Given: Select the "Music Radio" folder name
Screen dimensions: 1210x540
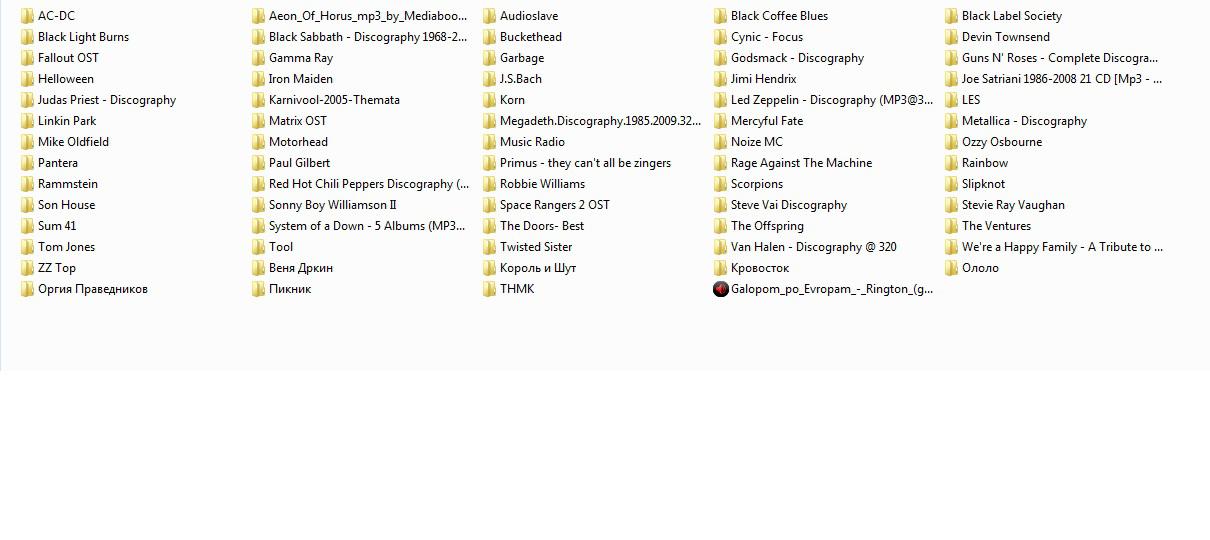Looking at the screenshot, I should [532, 142].
